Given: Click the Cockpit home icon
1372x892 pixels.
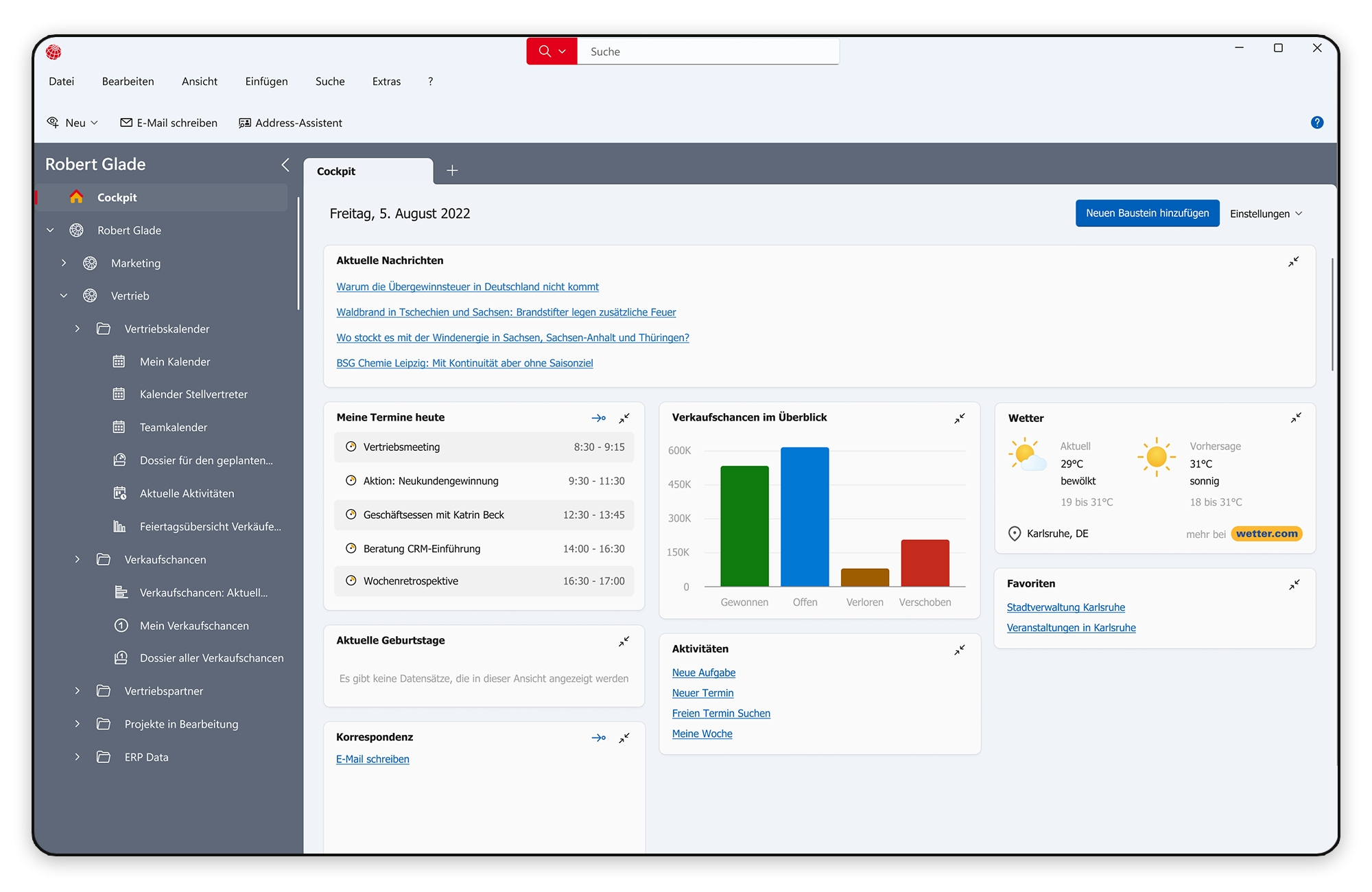Looking at the screenshot, I should tap(76, 197).
